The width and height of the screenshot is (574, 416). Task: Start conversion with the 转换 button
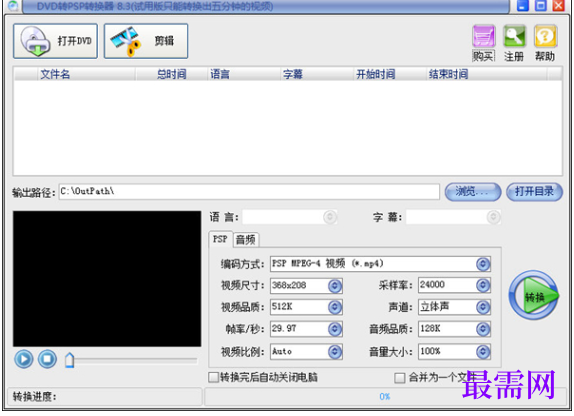pyautogui.click(x=533, y=295)
